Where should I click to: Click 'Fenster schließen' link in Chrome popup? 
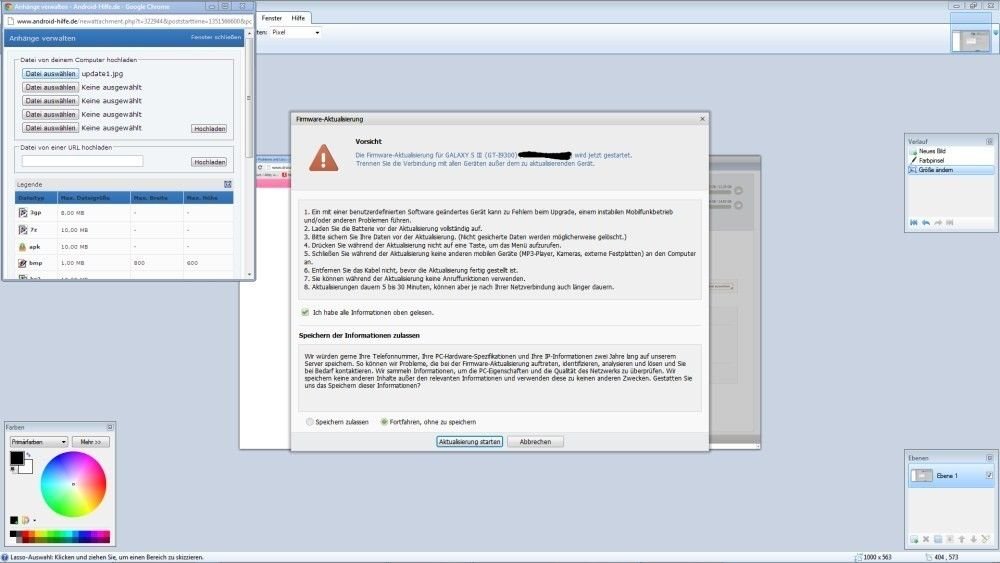point(216,38)
